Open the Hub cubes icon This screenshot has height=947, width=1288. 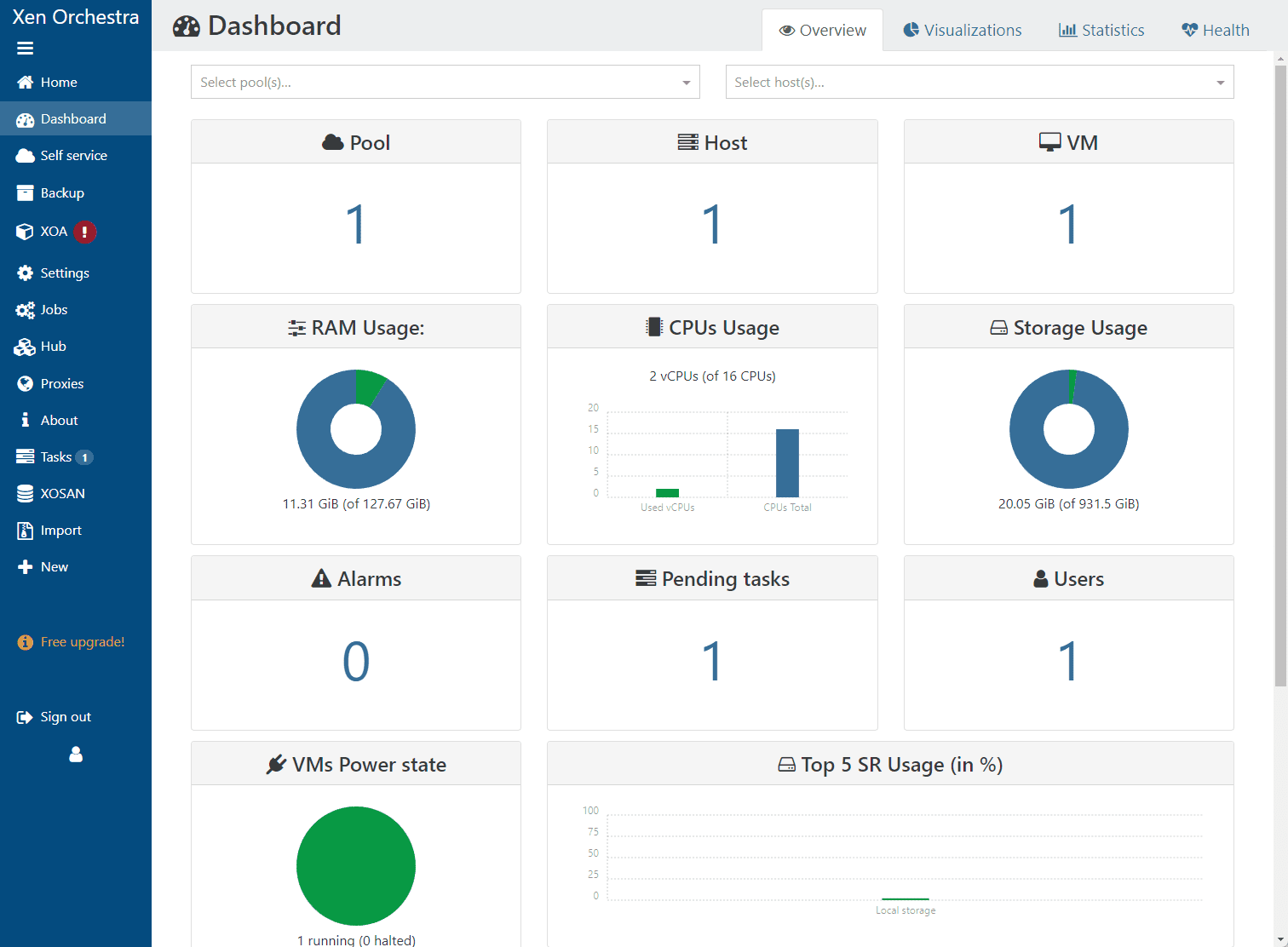click(25, 347)
